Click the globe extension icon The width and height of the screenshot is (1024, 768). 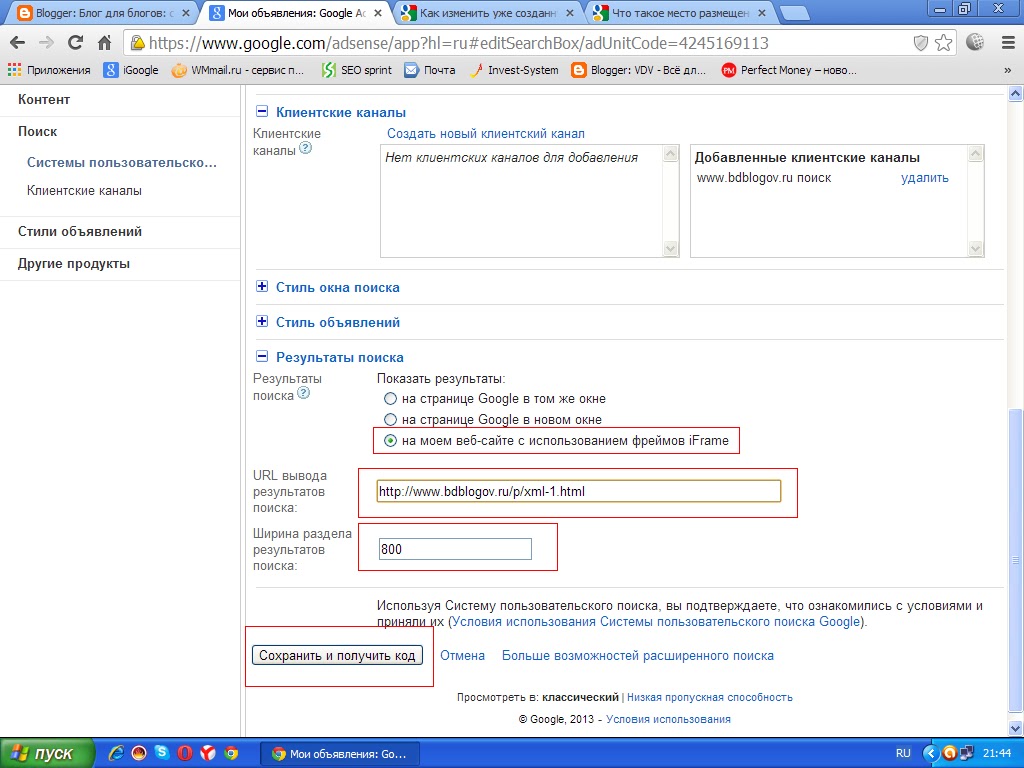point(975,42)
